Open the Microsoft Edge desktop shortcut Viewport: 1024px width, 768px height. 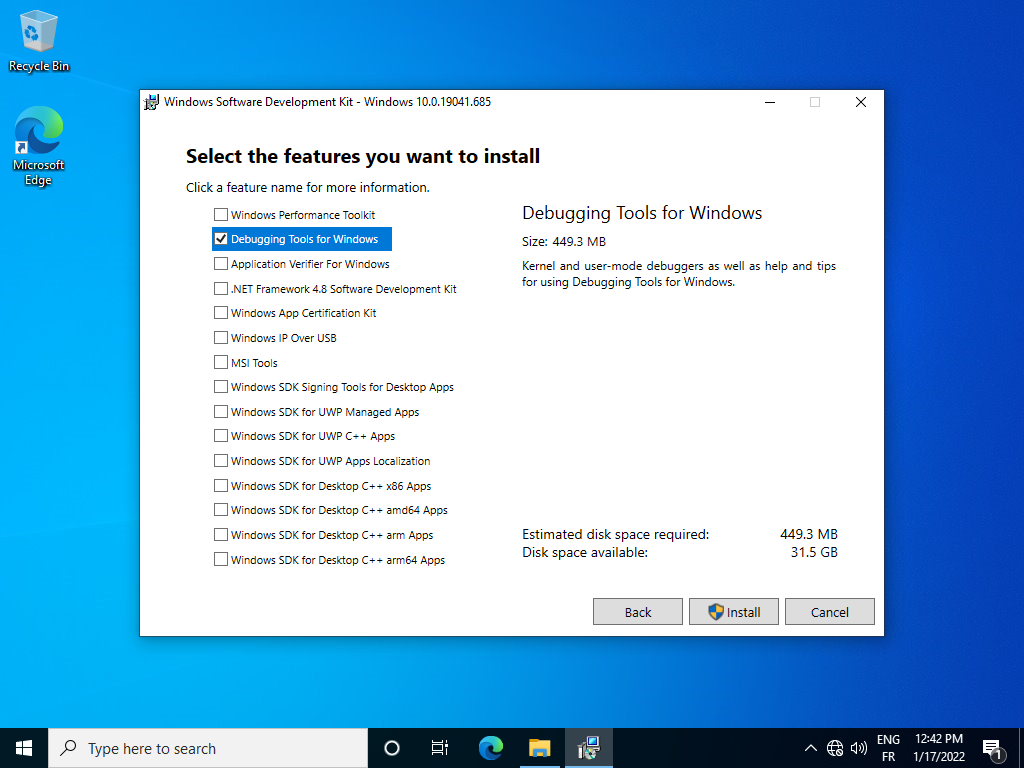click(x=39, y=146)
